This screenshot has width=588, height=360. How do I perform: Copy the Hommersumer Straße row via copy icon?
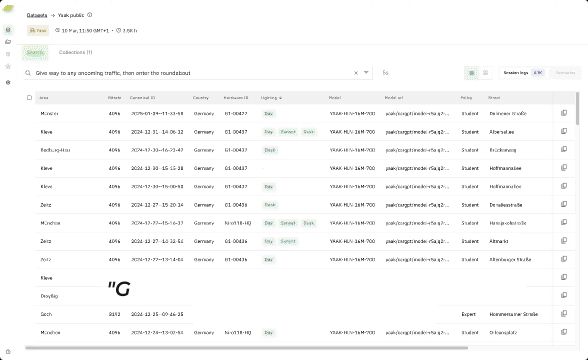point(564,314)
